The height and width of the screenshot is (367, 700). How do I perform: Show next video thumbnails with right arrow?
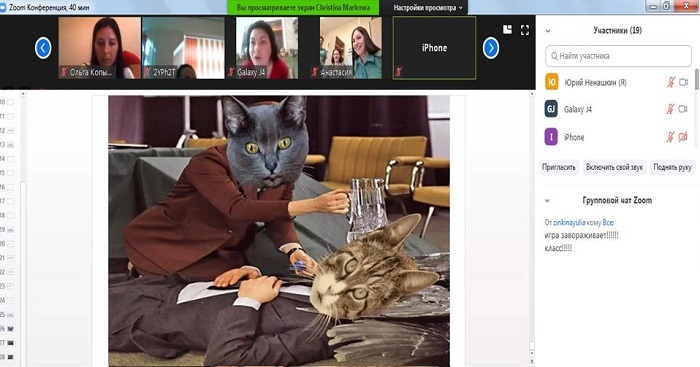point(491,48)
